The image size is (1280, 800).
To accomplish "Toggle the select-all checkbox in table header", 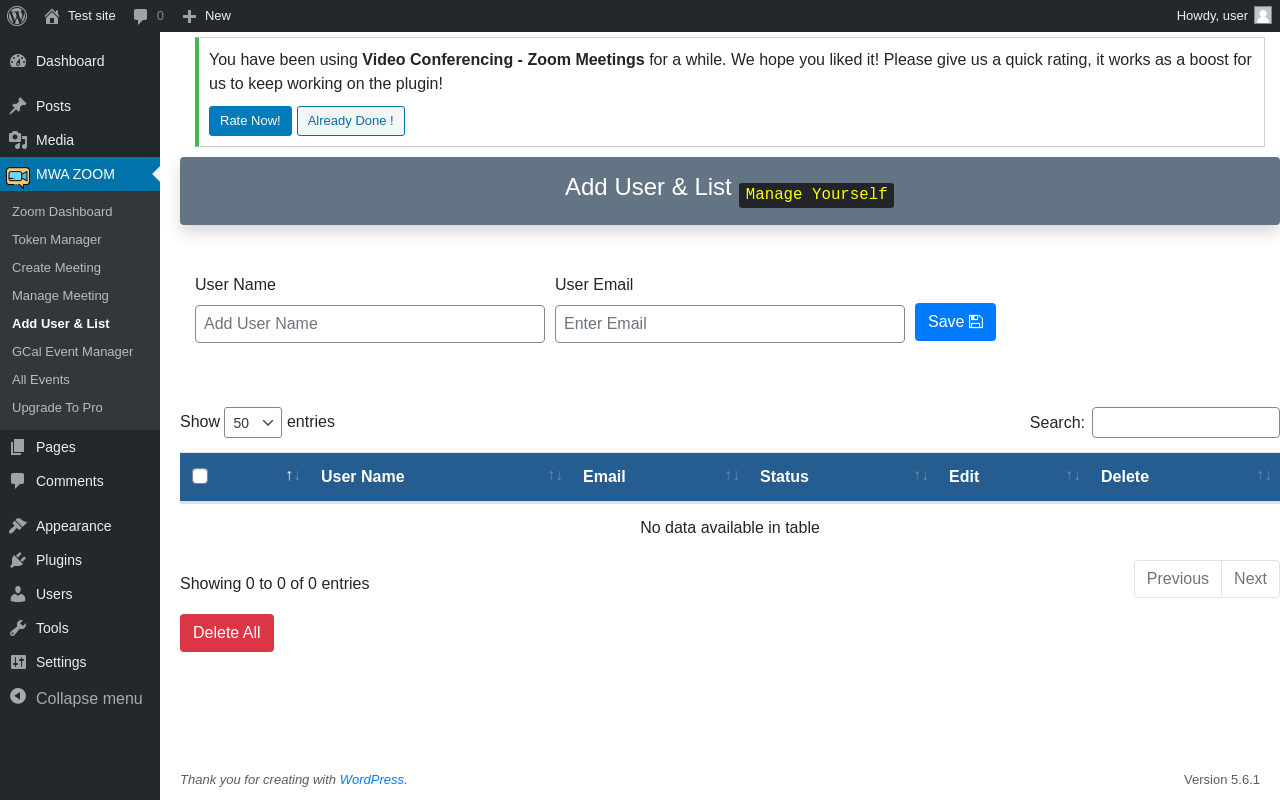I will (200, 476).
